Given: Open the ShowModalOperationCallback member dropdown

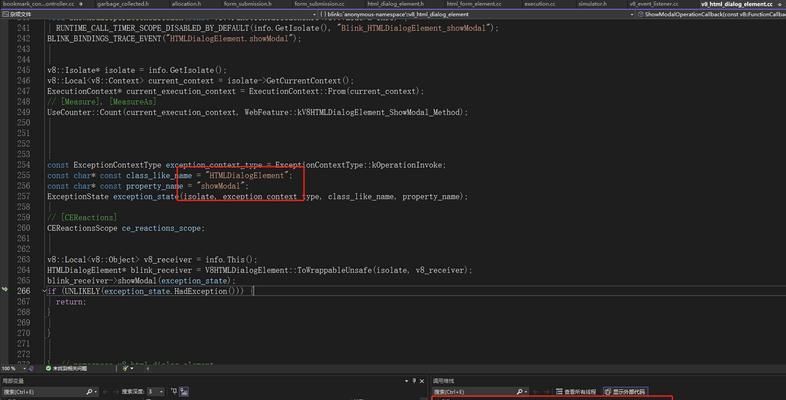Looking at the screenshot, I should (x=711, y=14).
